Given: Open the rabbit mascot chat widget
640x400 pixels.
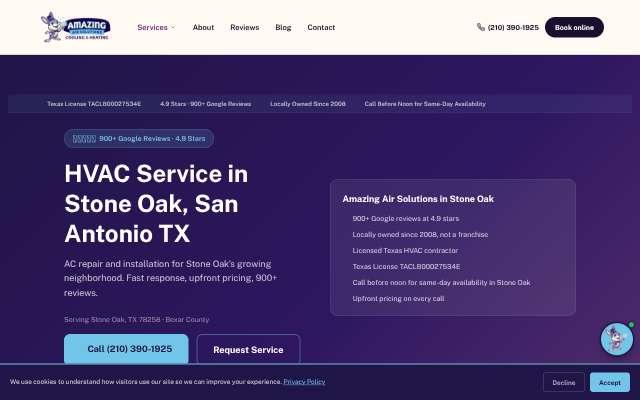Looking at the screenshot, I should [617, 339].
